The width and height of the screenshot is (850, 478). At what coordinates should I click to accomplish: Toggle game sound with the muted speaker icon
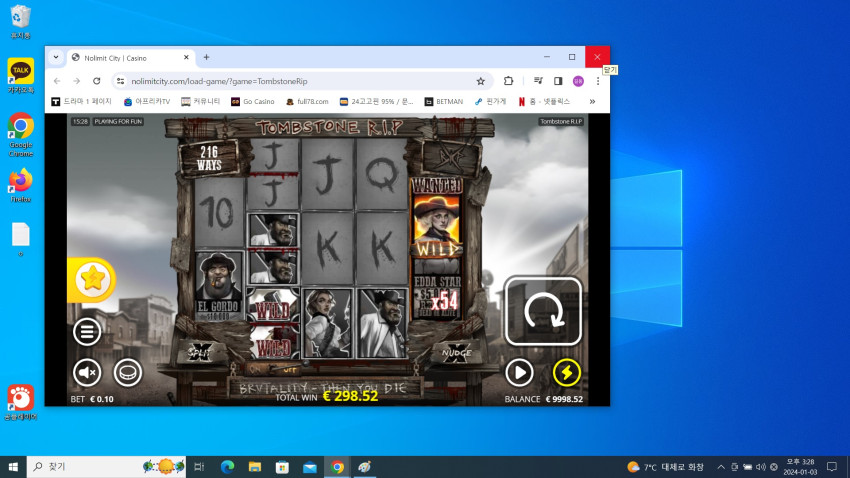(x=87, y=372)
